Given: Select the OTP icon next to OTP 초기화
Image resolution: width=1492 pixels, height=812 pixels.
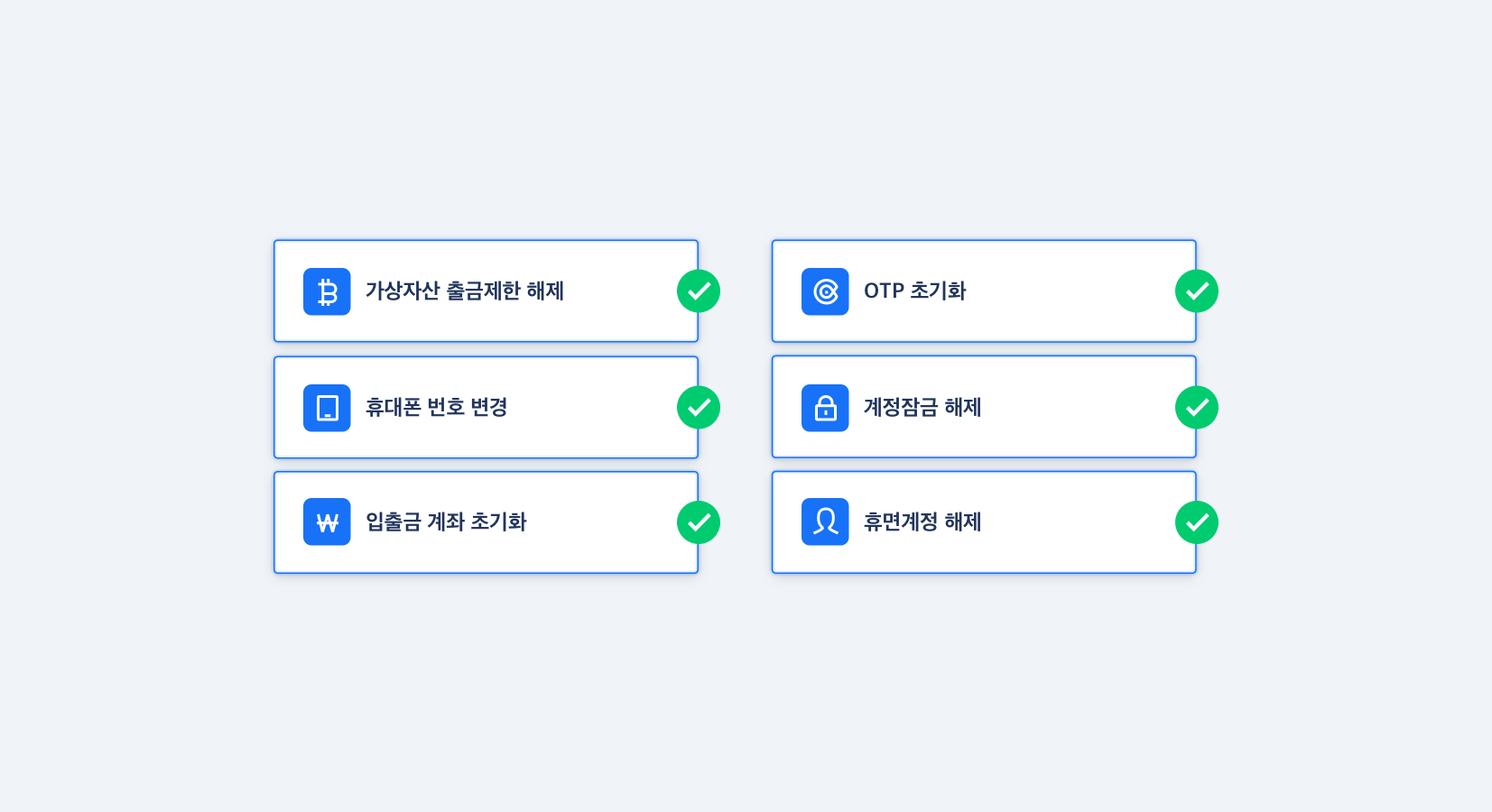Looking at the screenshot, I should click(x=825, y=291).
